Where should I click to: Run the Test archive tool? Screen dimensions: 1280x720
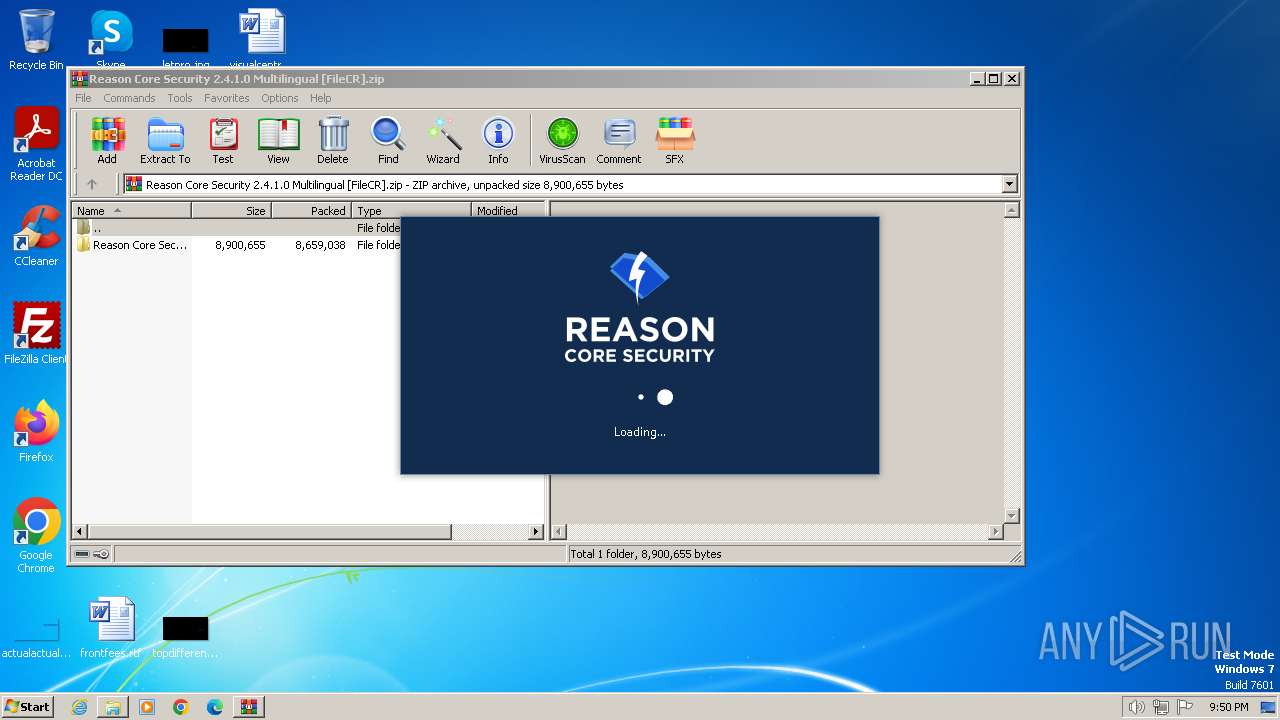click(222, 140)
